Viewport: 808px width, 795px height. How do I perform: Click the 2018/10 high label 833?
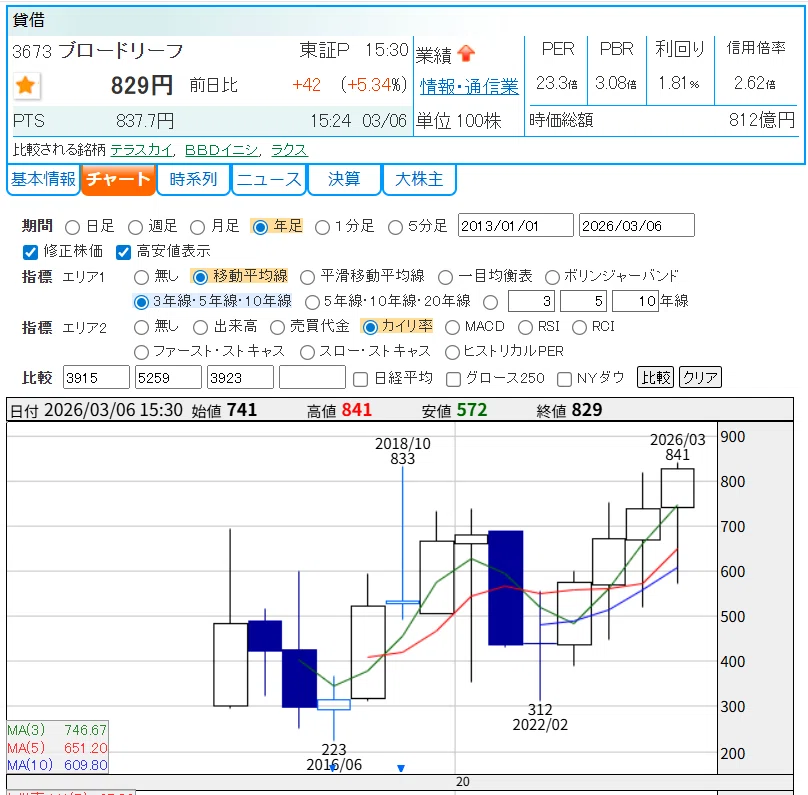click(402, 459)
